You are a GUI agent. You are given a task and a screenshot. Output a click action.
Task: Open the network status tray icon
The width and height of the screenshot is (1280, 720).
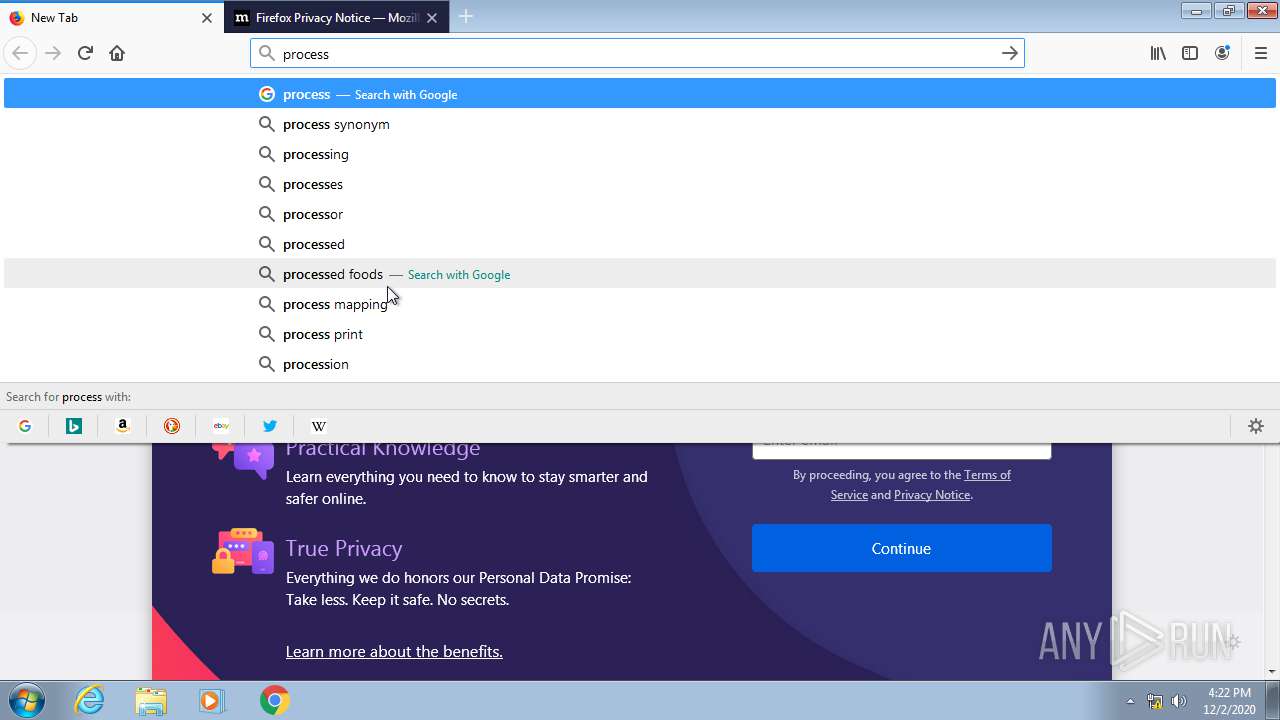pyautogui.click(x=1155, y=701)
